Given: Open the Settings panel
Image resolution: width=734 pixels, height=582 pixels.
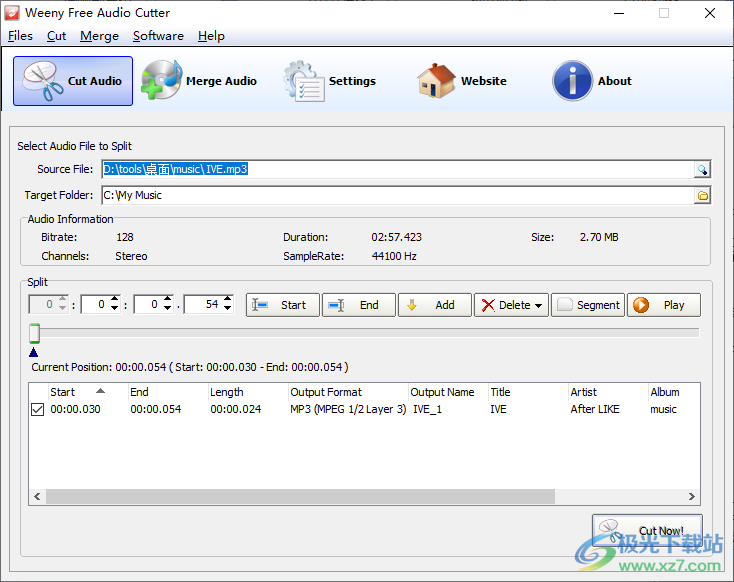Looking at the screenshot, I should pyautogui.click(x=330, y=81).
